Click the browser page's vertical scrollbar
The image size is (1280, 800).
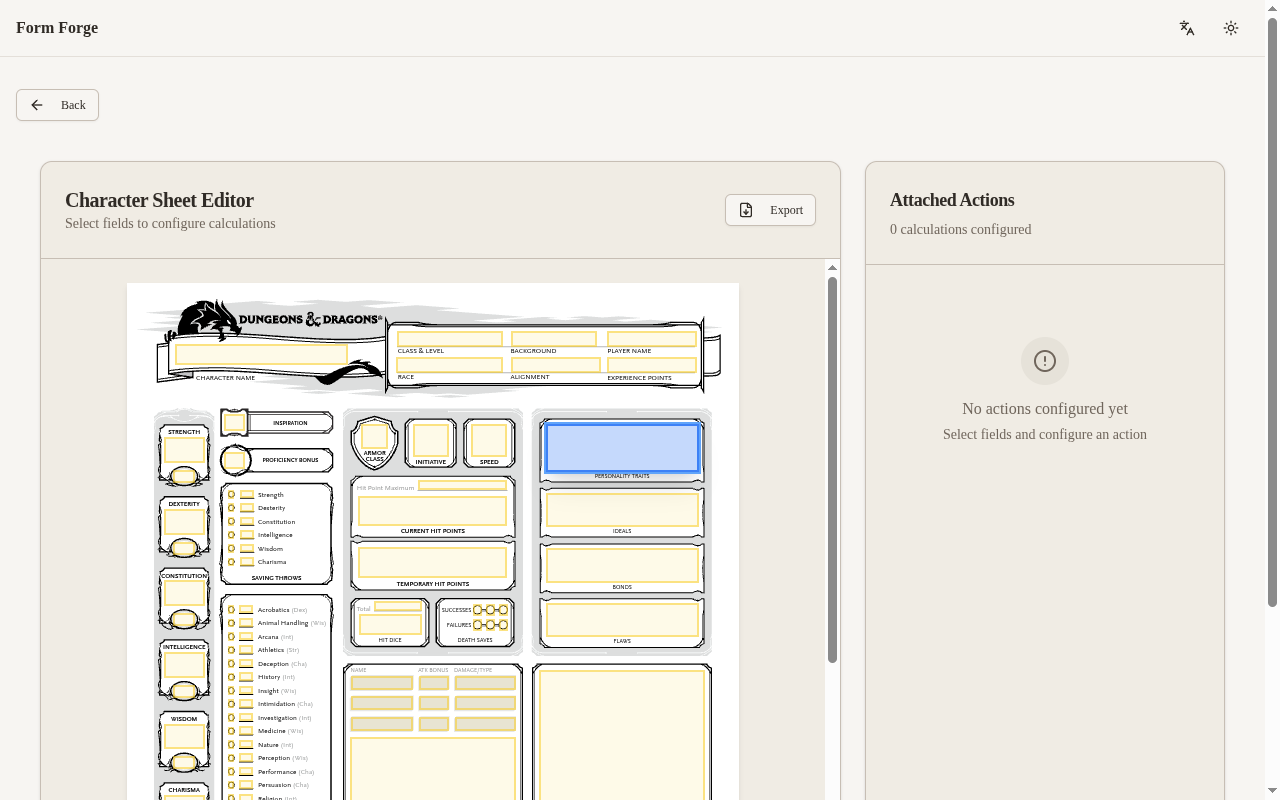1272,312
